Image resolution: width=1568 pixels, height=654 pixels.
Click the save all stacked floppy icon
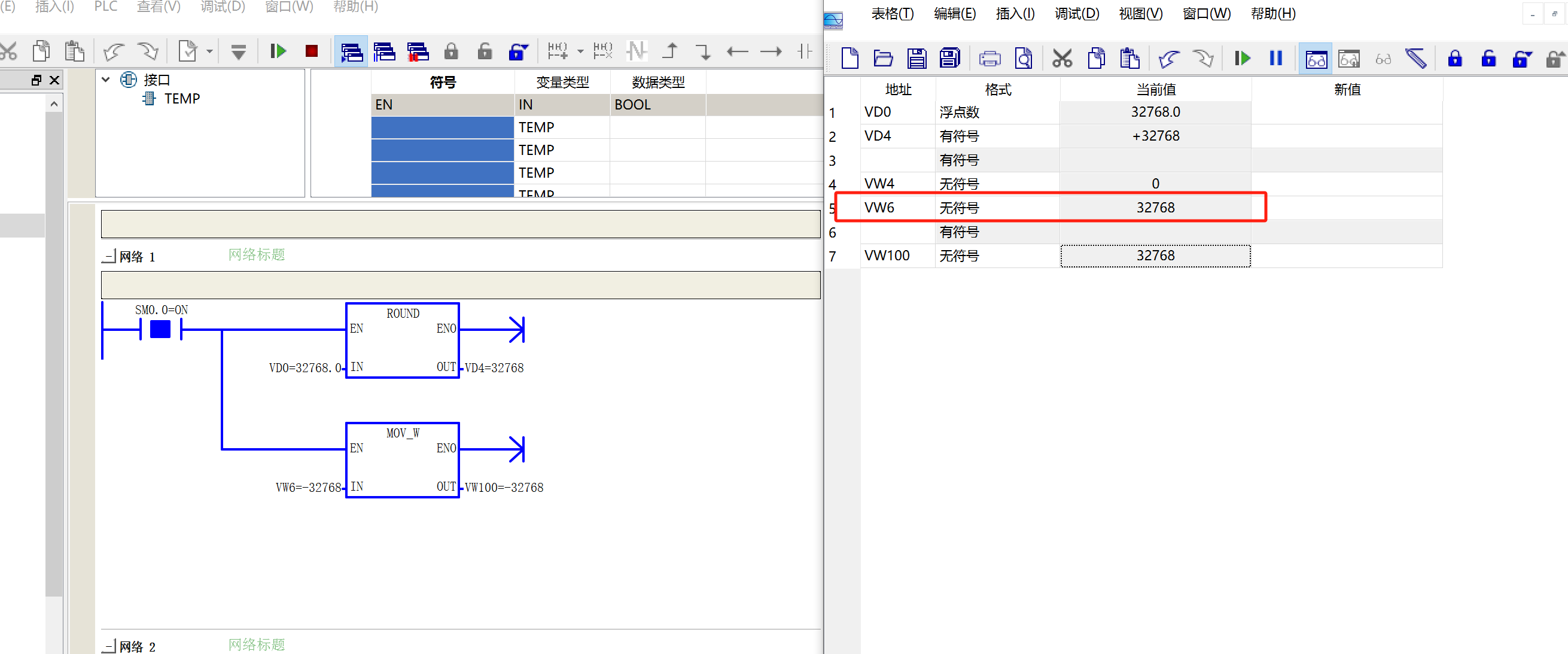(950, 59)
